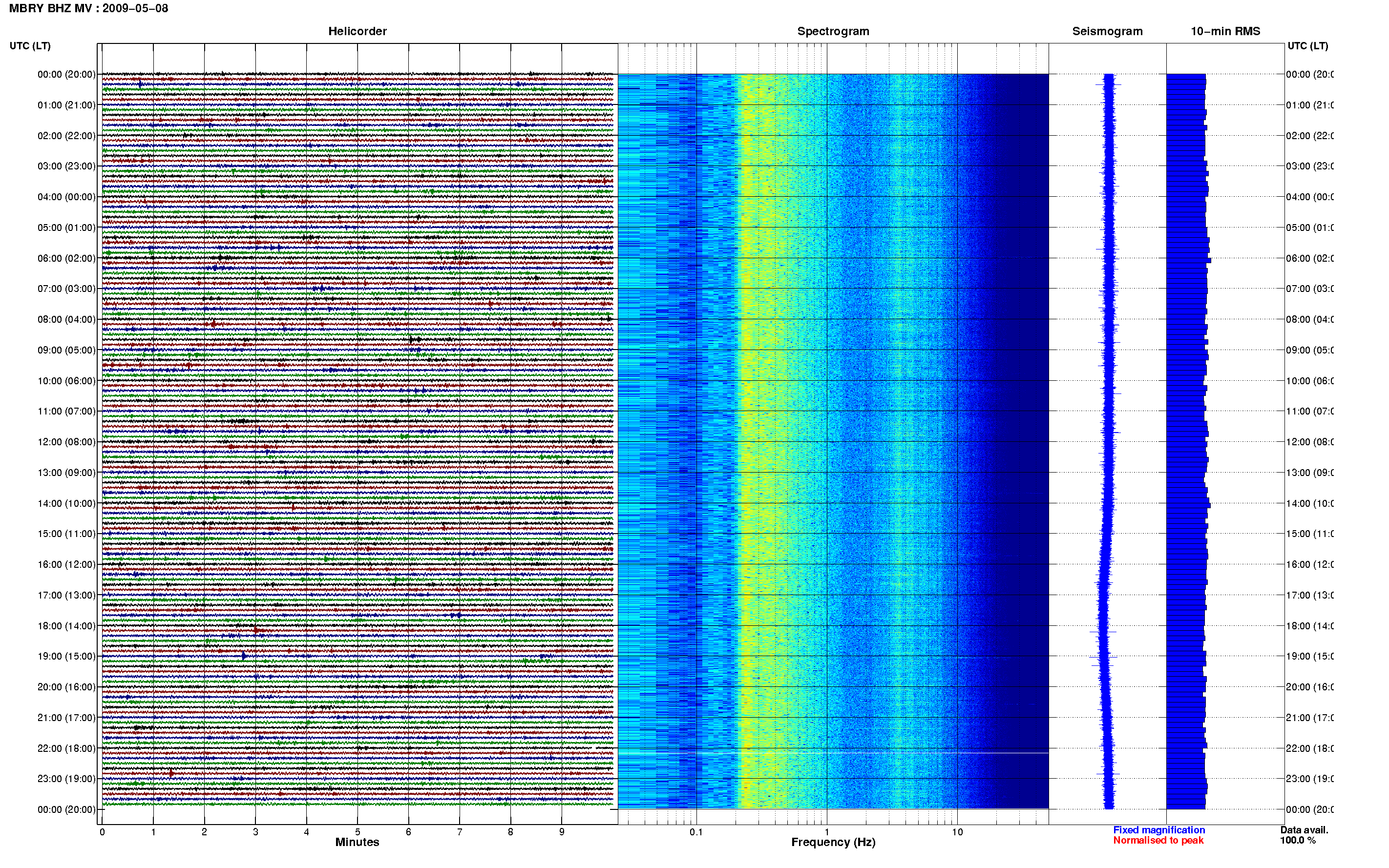Click the '03:00 (23:00)' label on left axis
The width and height of the screenshot is (1389, 868).
(66, 166)
